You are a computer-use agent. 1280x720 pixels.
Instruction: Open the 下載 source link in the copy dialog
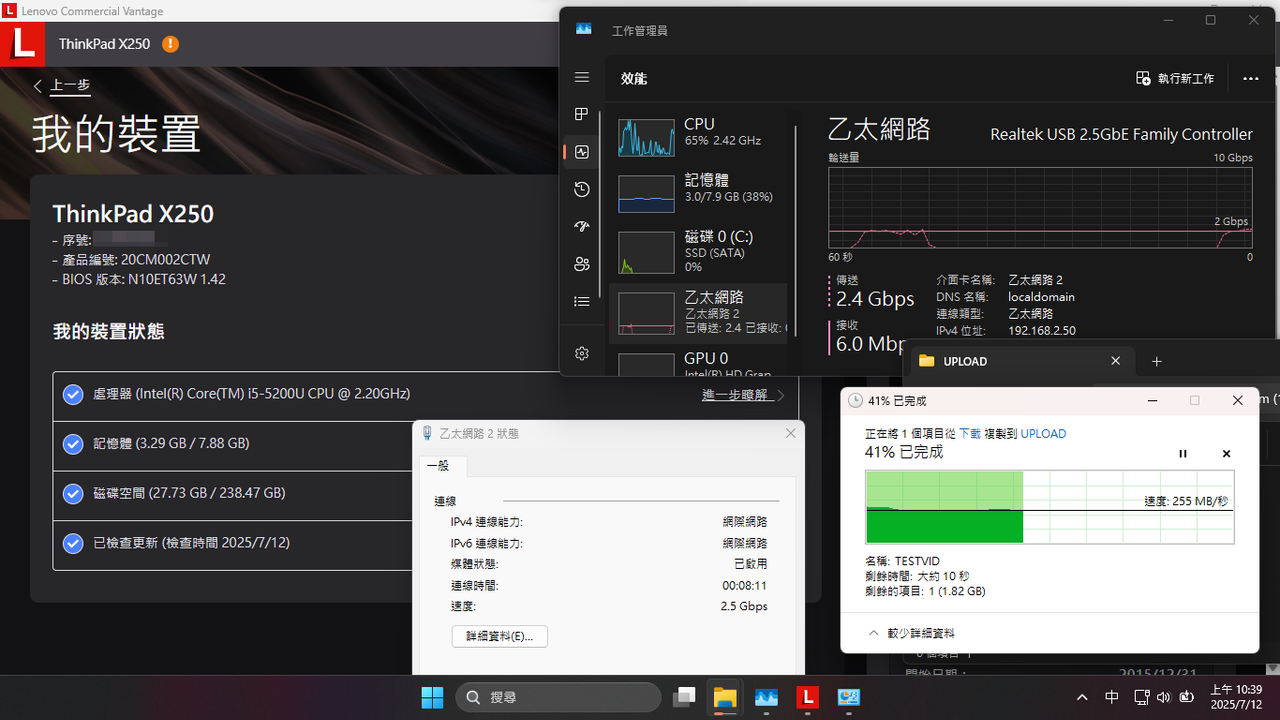coord(970,434)
